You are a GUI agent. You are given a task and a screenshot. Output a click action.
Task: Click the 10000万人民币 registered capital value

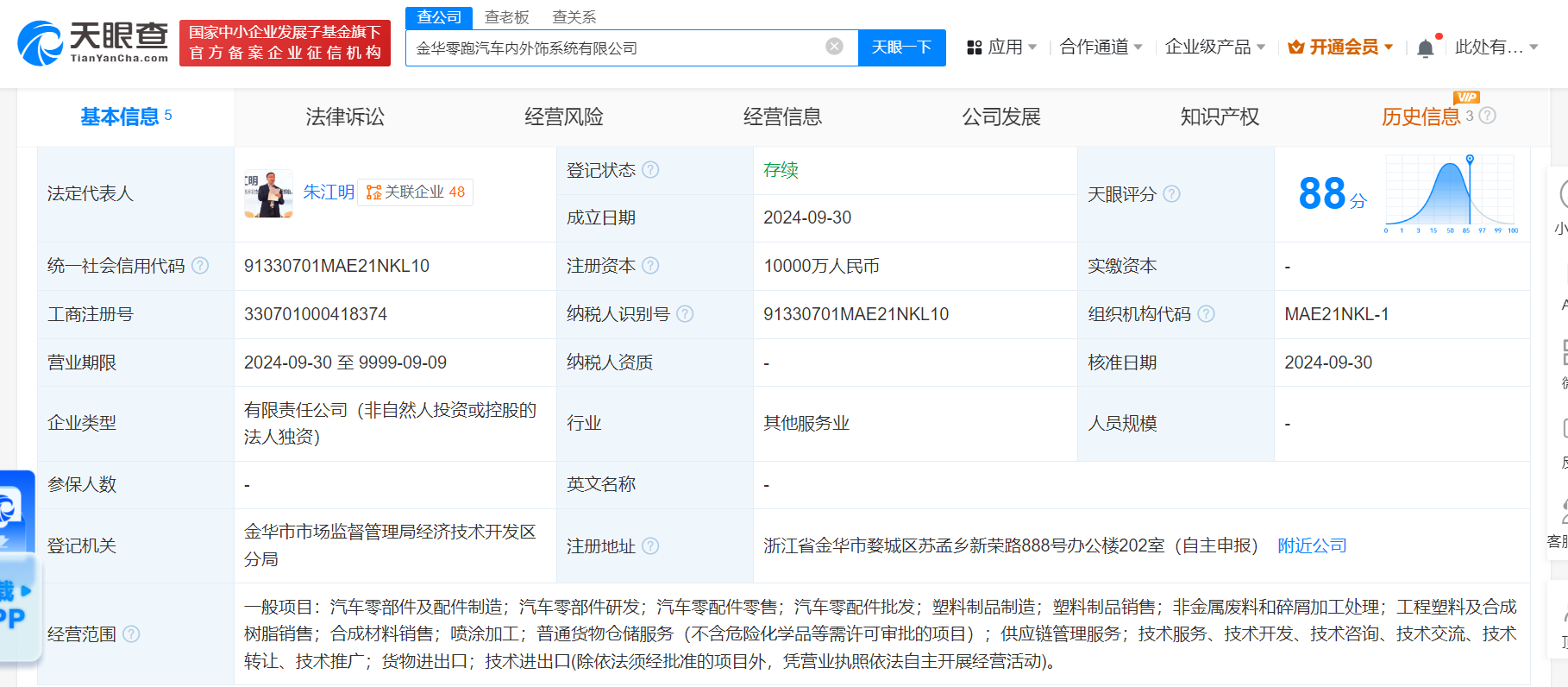point(821,266)
